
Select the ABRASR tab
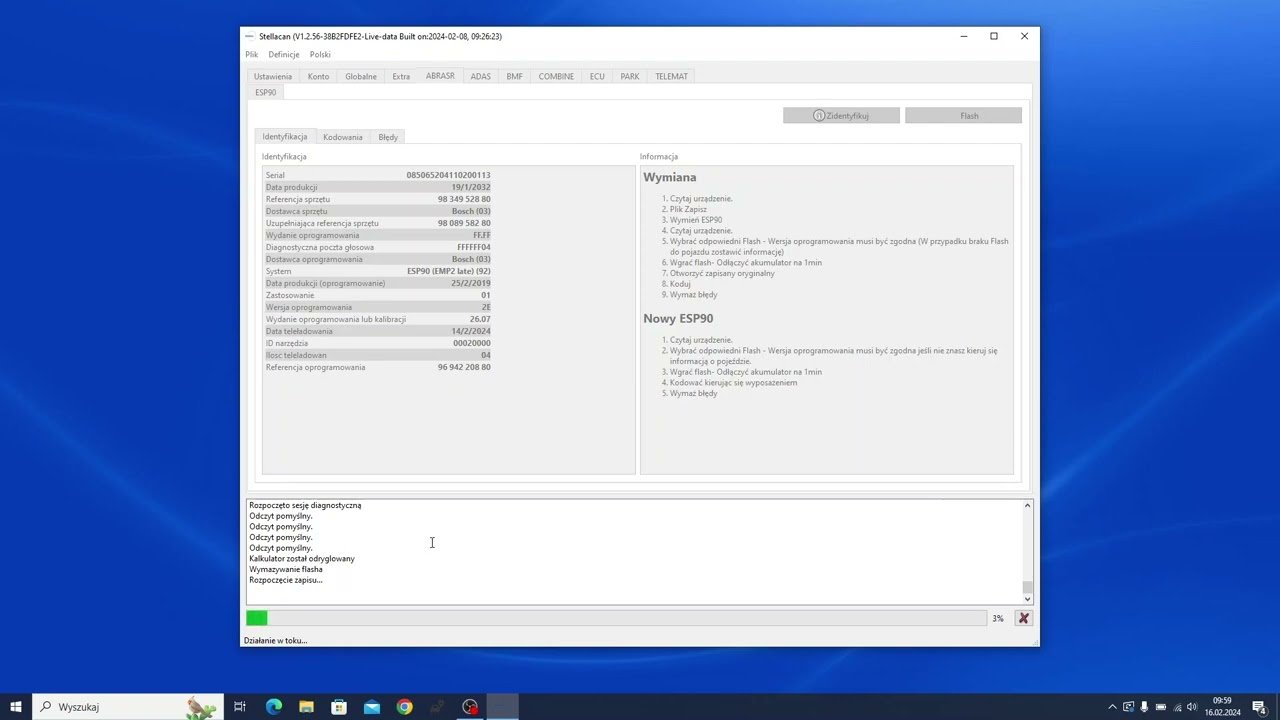(440, 76)
